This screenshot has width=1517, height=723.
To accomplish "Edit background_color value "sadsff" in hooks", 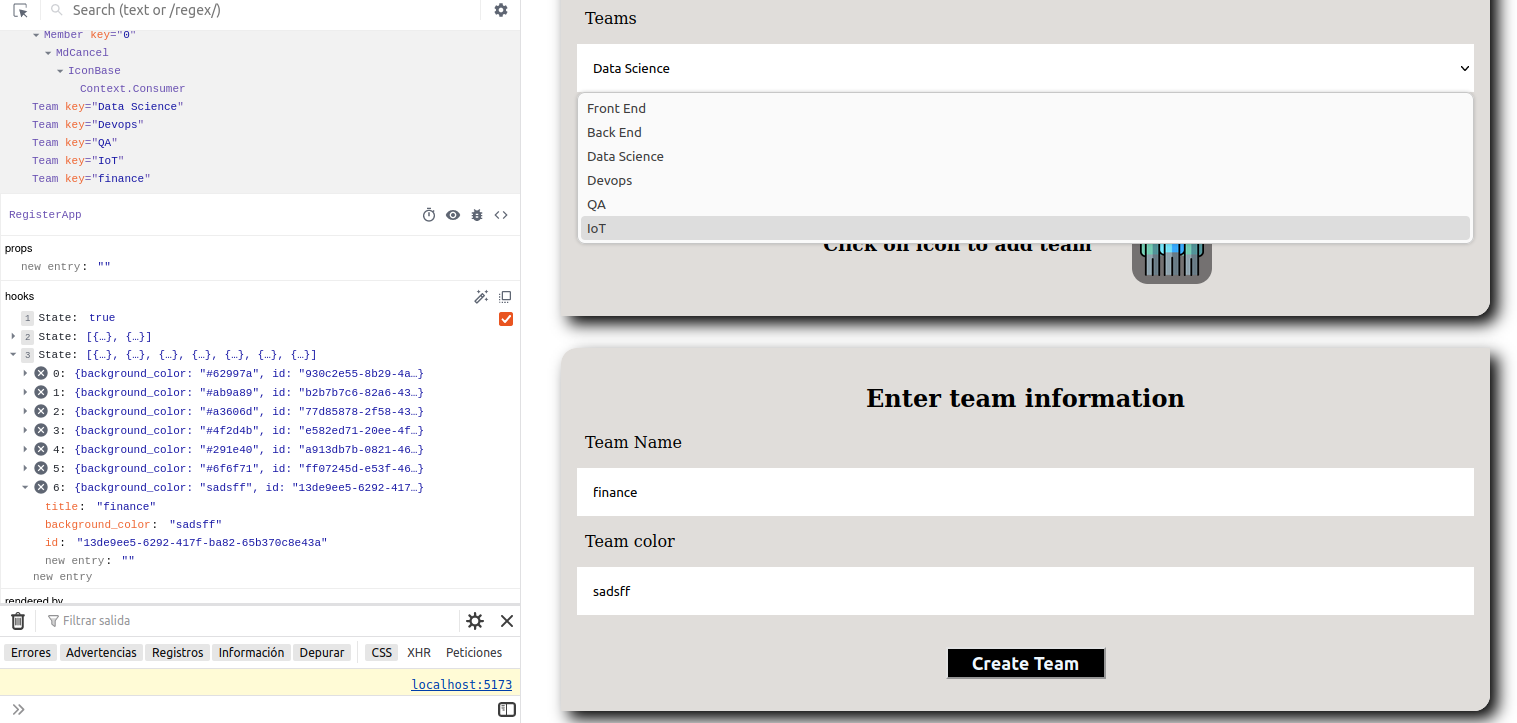I will click(x=195, y=524).
